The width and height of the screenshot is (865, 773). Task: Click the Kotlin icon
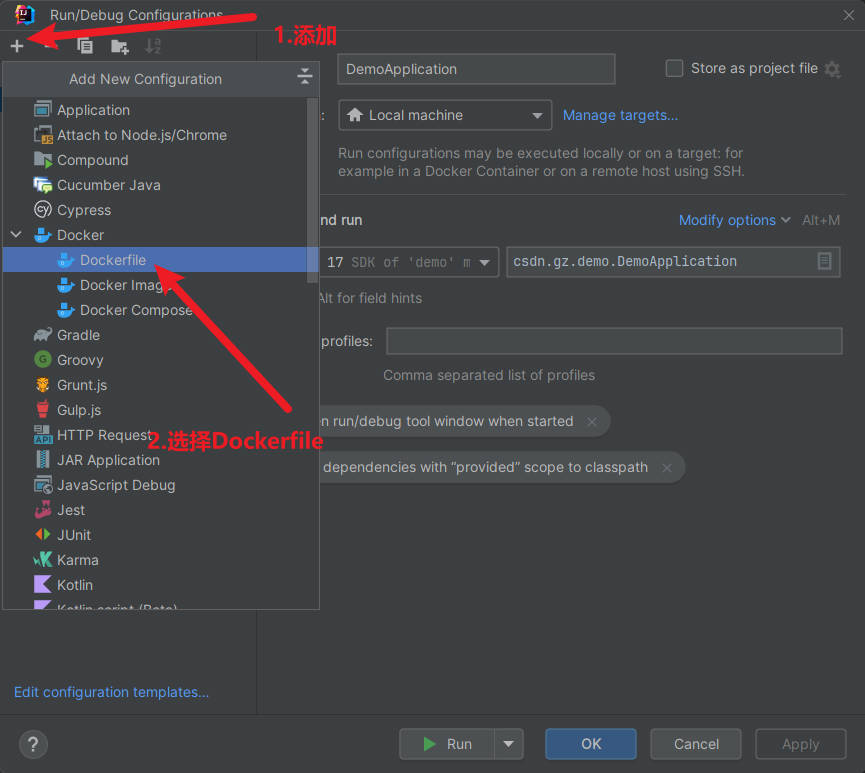click(x=42, y=584)
